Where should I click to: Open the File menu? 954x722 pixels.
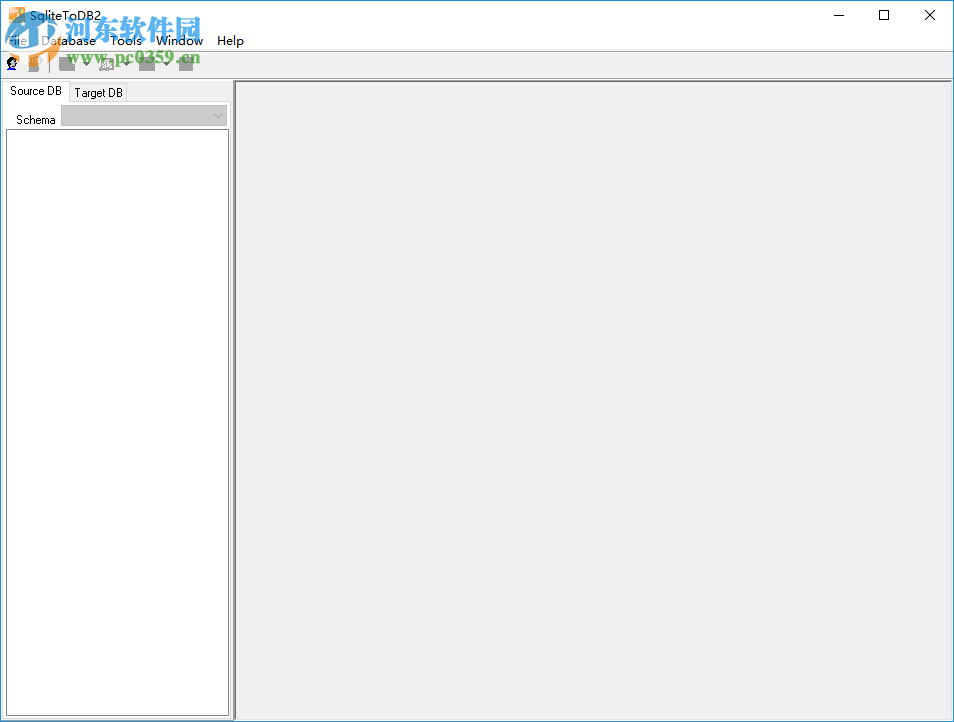(16, 41)
